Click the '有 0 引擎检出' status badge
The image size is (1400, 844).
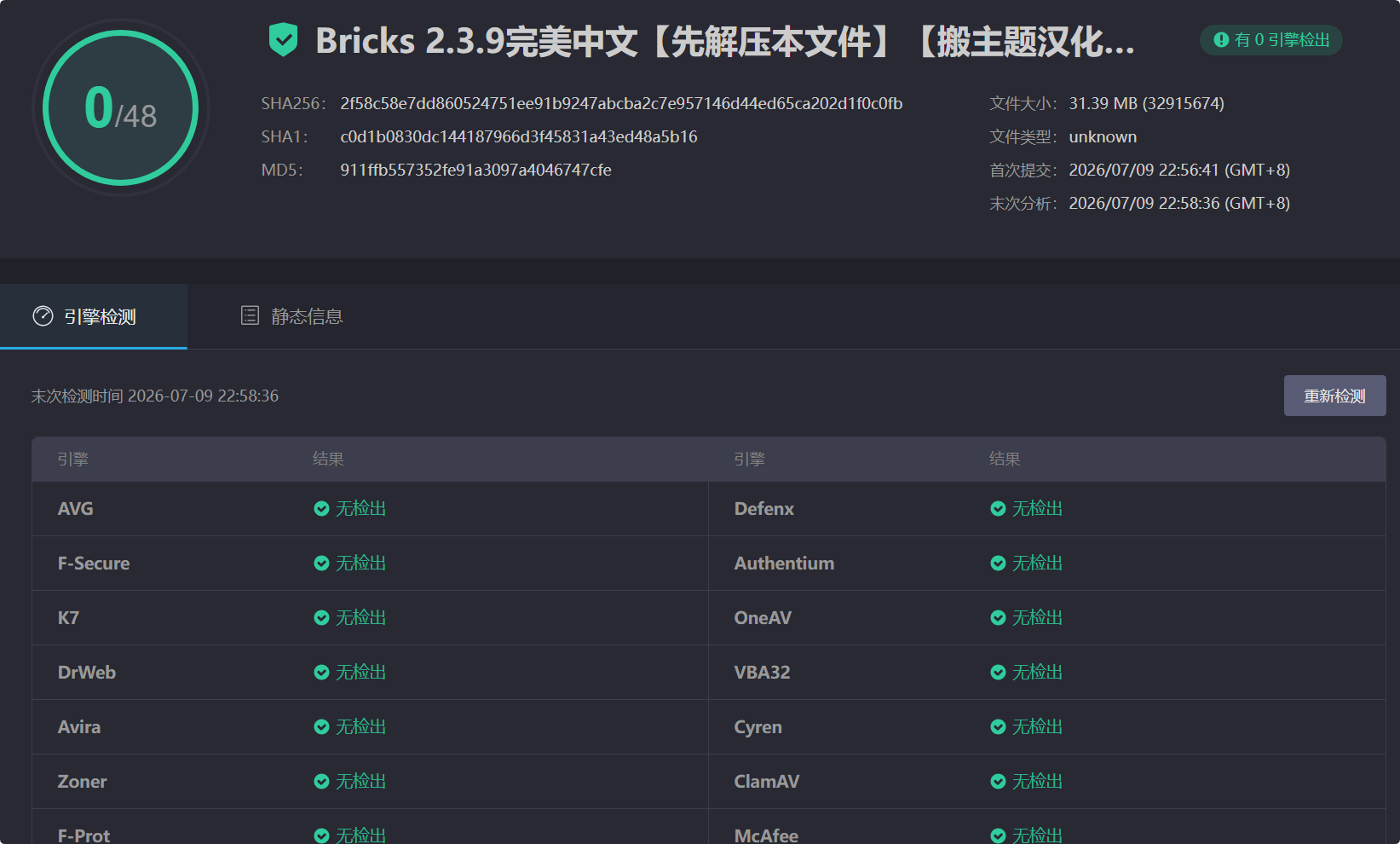click(x=1271, y=40)
